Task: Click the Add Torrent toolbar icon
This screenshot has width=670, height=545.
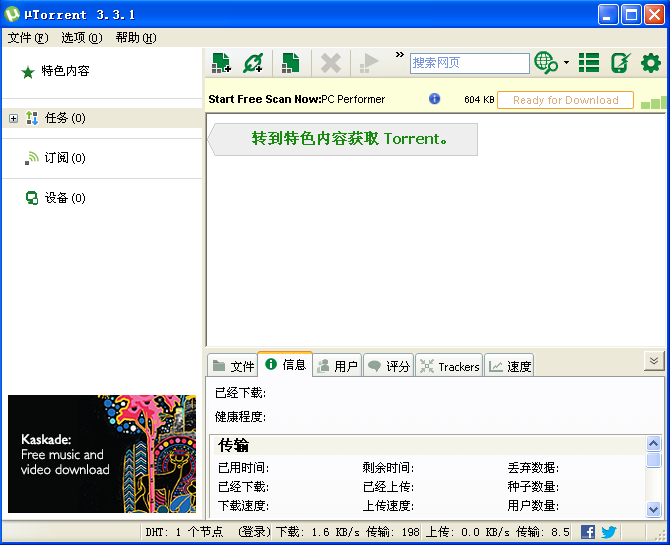Action: coord(221,63)
